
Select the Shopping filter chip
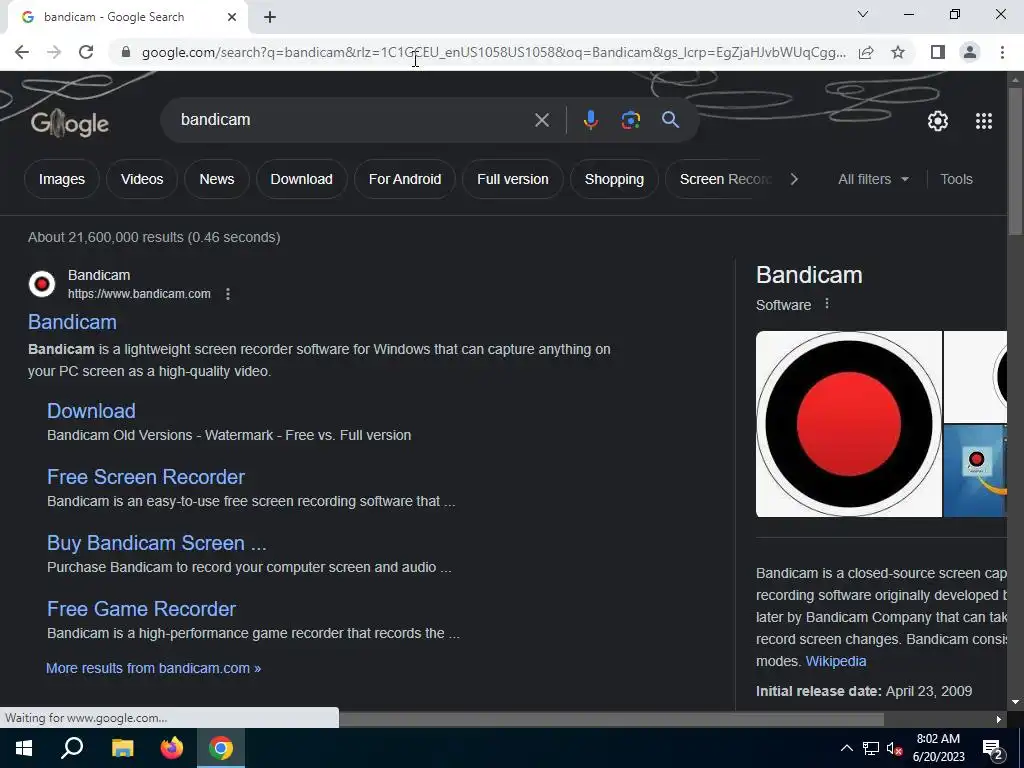[615, 179]
